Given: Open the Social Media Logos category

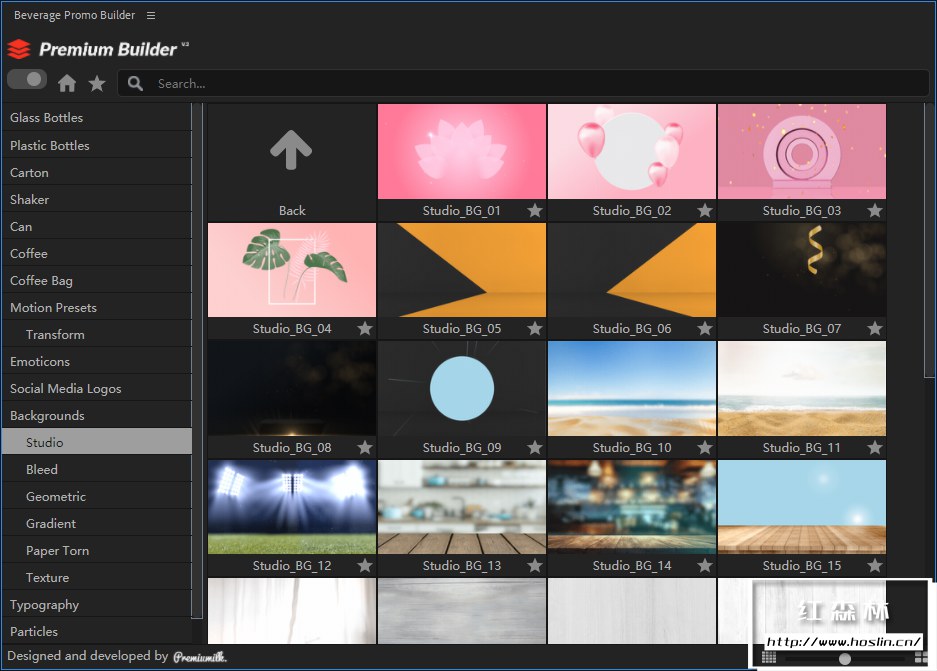Looking at the screenshot, I should pos(97,388).
